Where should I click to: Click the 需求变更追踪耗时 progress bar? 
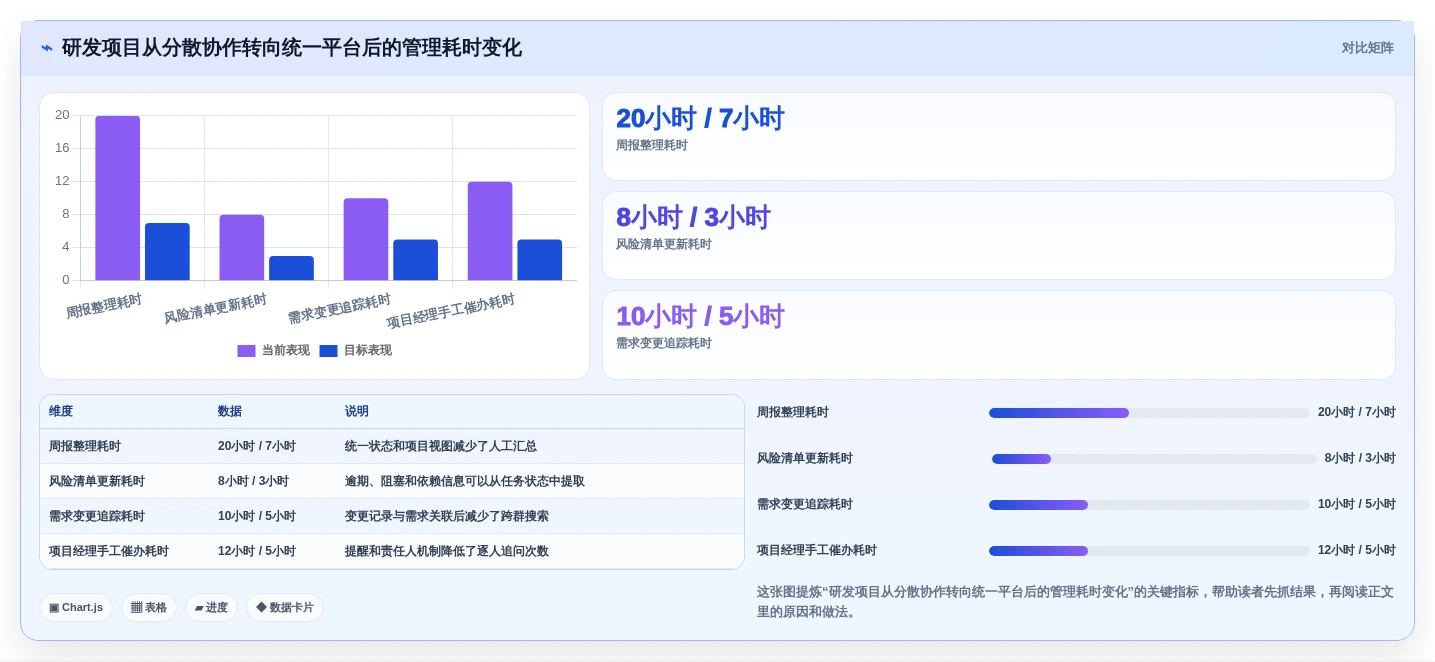click(x=1149, y=505)
